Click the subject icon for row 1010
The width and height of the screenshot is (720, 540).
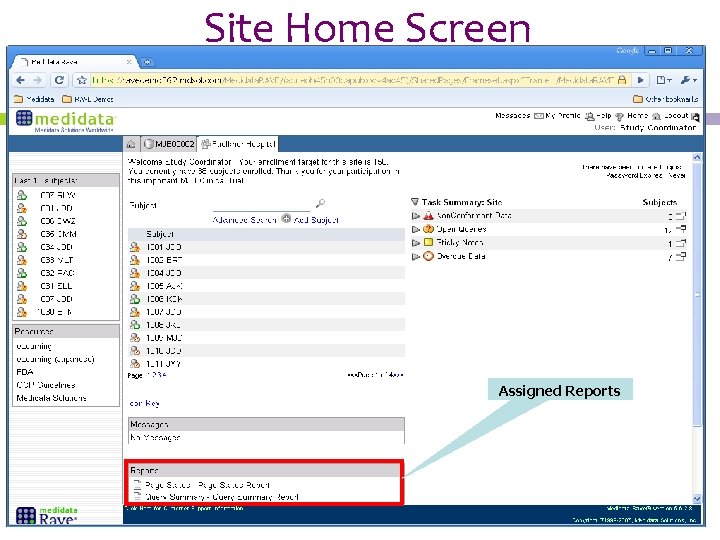[135, 351]
